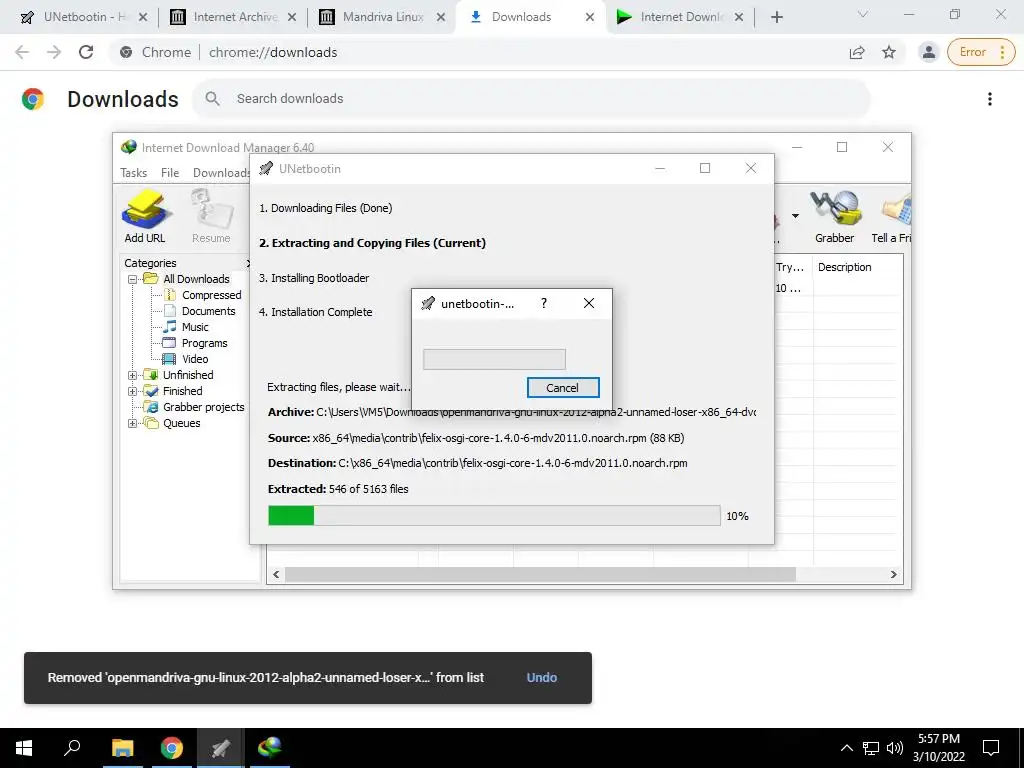Open the toolbar dropdown arrow beside Grabber

click(795, 216)
